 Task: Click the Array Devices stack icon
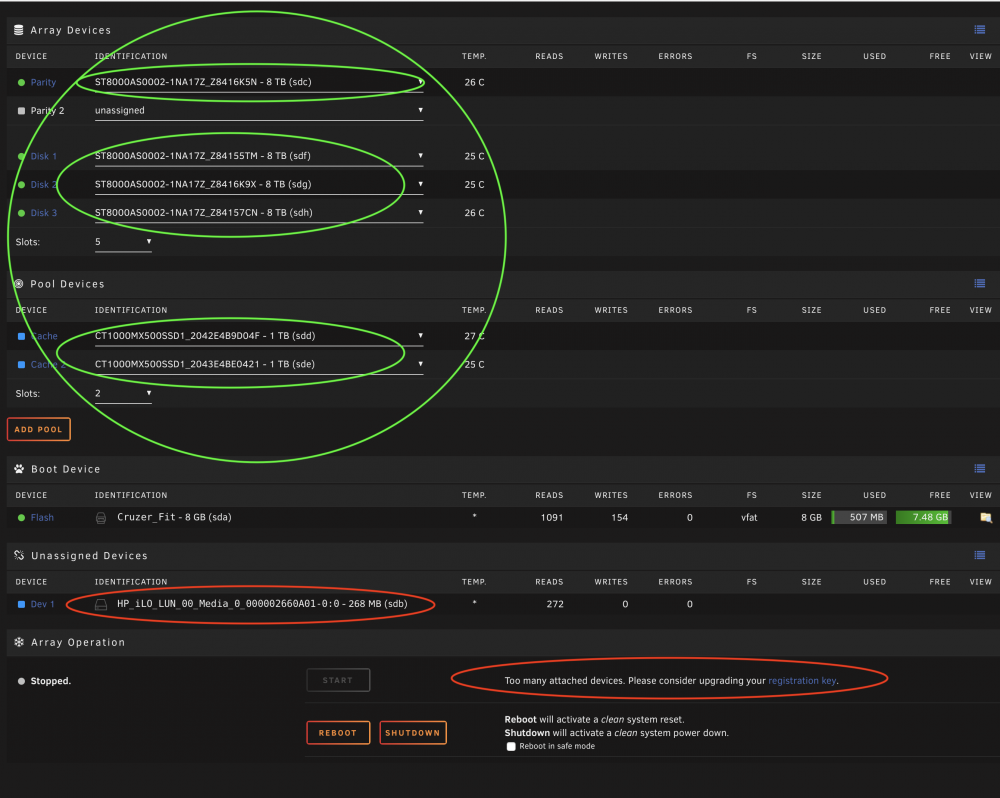18,30
